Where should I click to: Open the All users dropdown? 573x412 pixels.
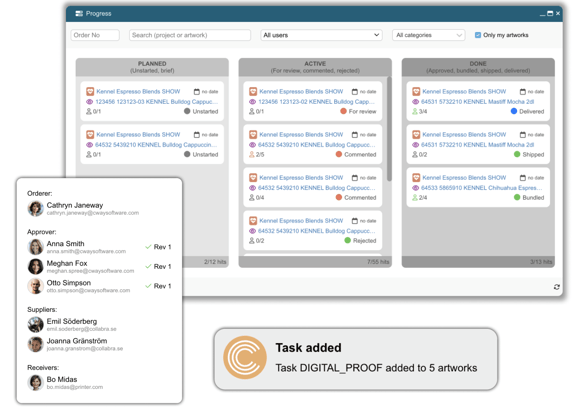[321, 35]
